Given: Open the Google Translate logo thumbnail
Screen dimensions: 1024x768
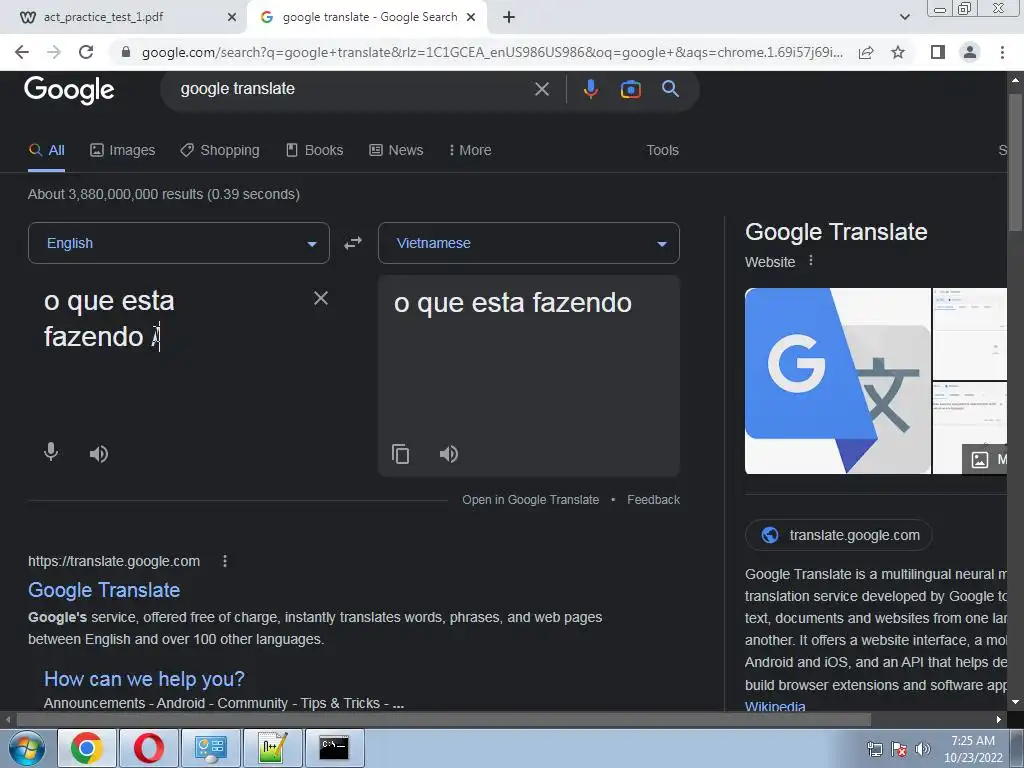Looking at the screenshot, I should [x=838, y=381].
